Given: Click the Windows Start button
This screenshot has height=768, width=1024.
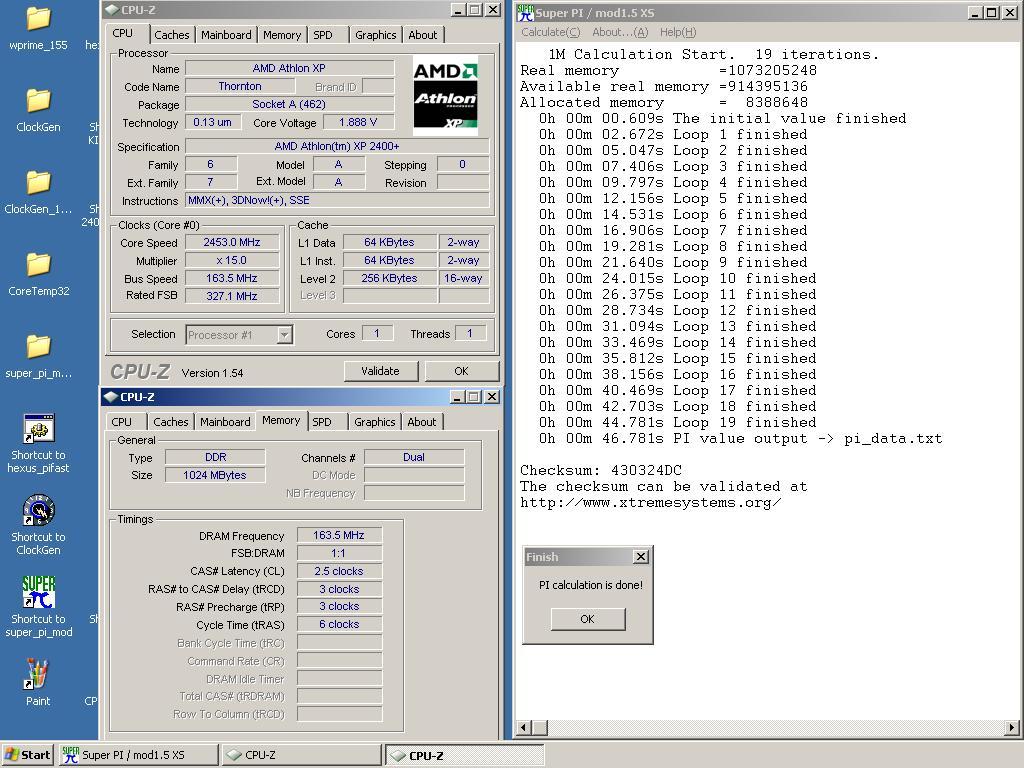Looking at the screenshot, I should 27,755.
